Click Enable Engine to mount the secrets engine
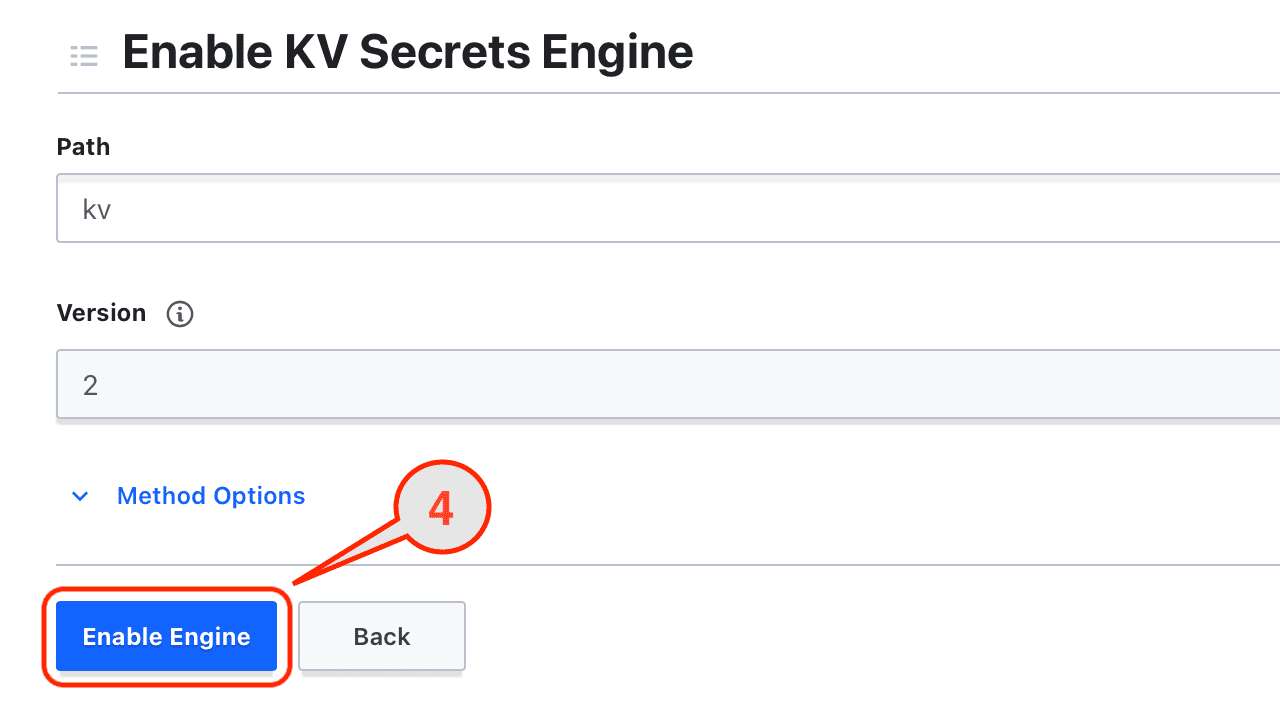 [166, 636]
